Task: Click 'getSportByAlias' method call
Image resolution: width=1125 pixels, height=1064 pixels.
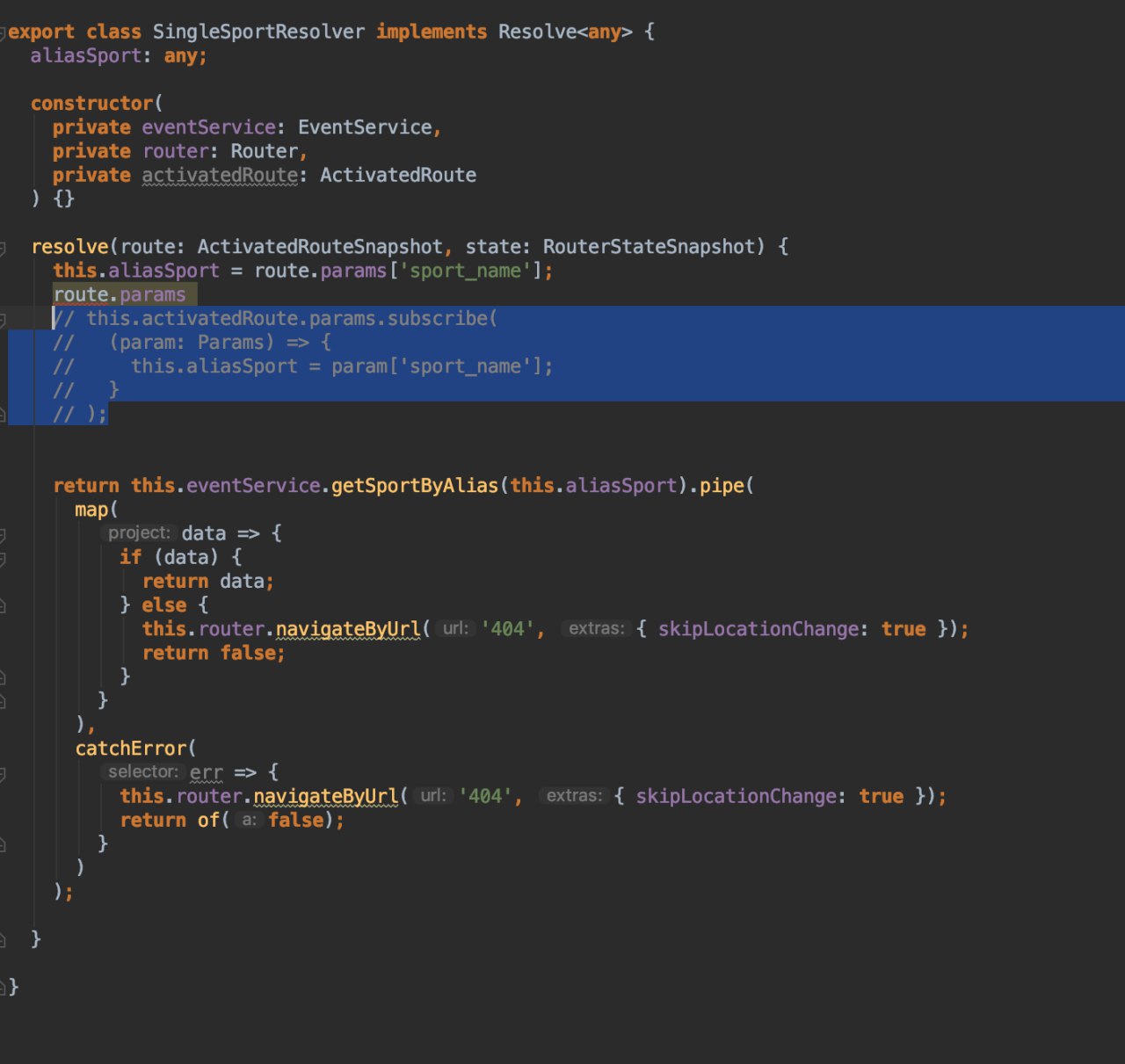Action: coord(415,486)
